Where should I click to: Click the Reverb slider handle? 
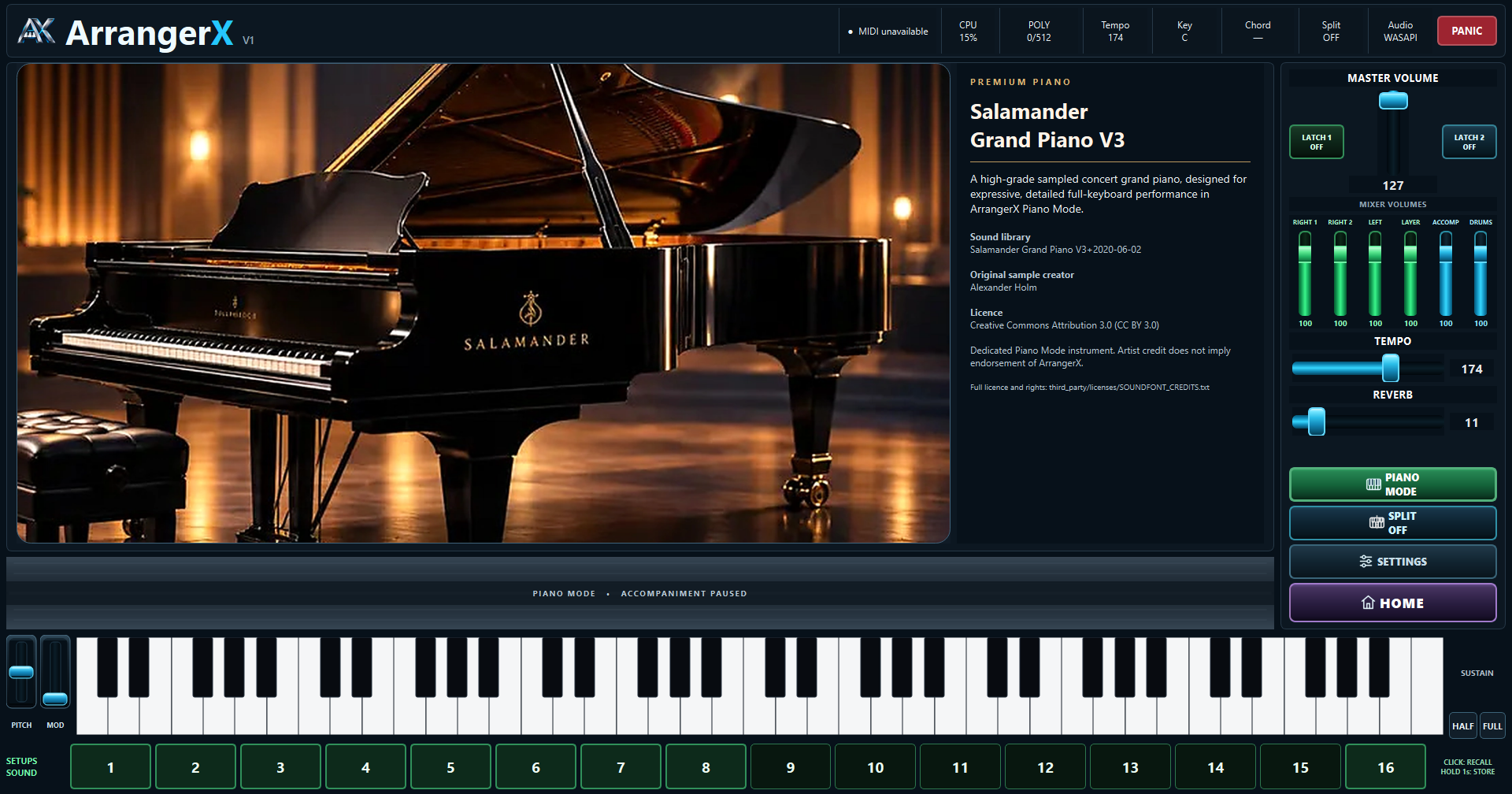(x=1317, y=421)
